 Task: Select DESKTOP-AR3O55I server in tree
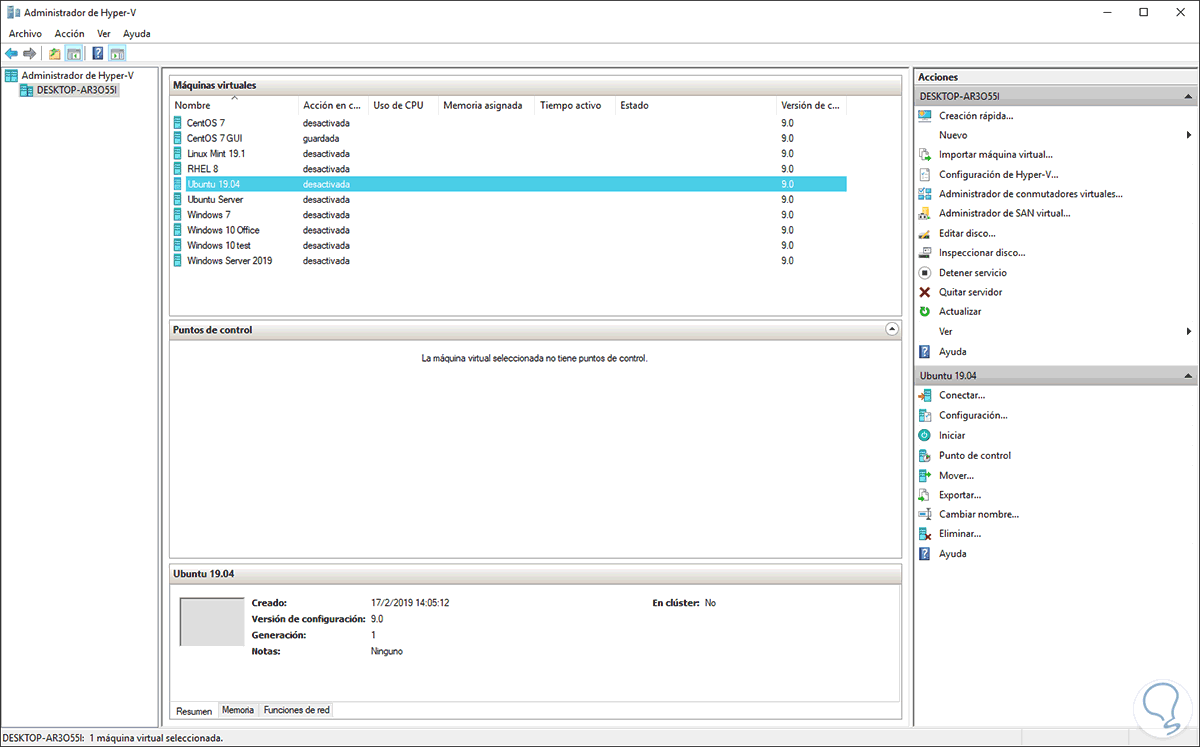77,90
